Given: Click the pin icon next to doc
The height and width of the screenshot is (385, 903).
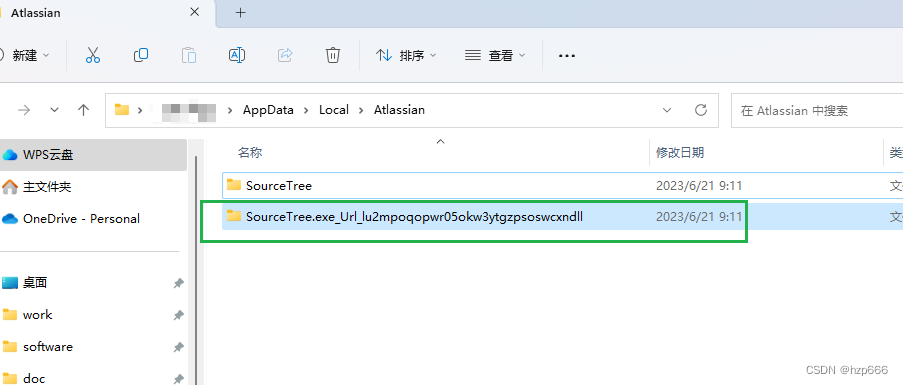Looking at the screenshot, I should click(179, 379).
